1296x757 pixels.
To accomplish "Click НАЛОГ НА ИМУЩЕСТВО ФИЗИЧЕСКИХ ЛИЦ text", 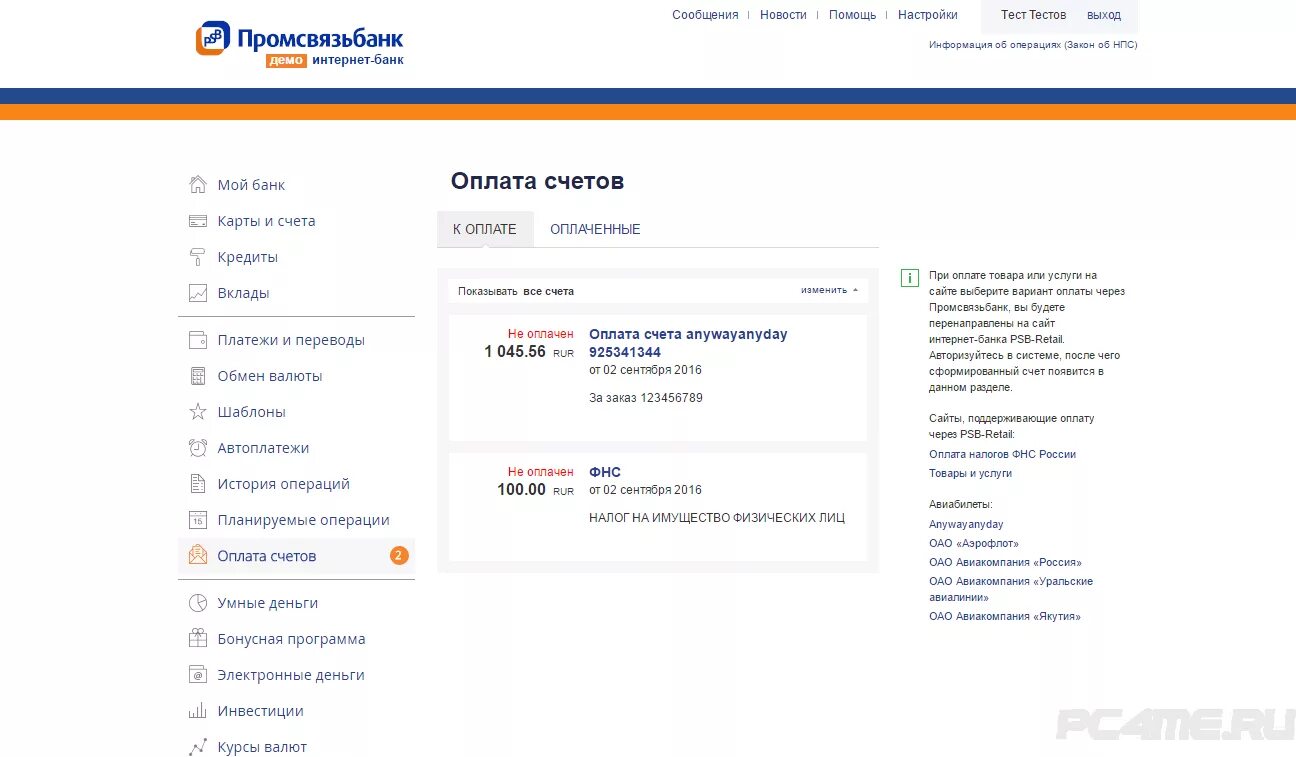I will (717, 518).
